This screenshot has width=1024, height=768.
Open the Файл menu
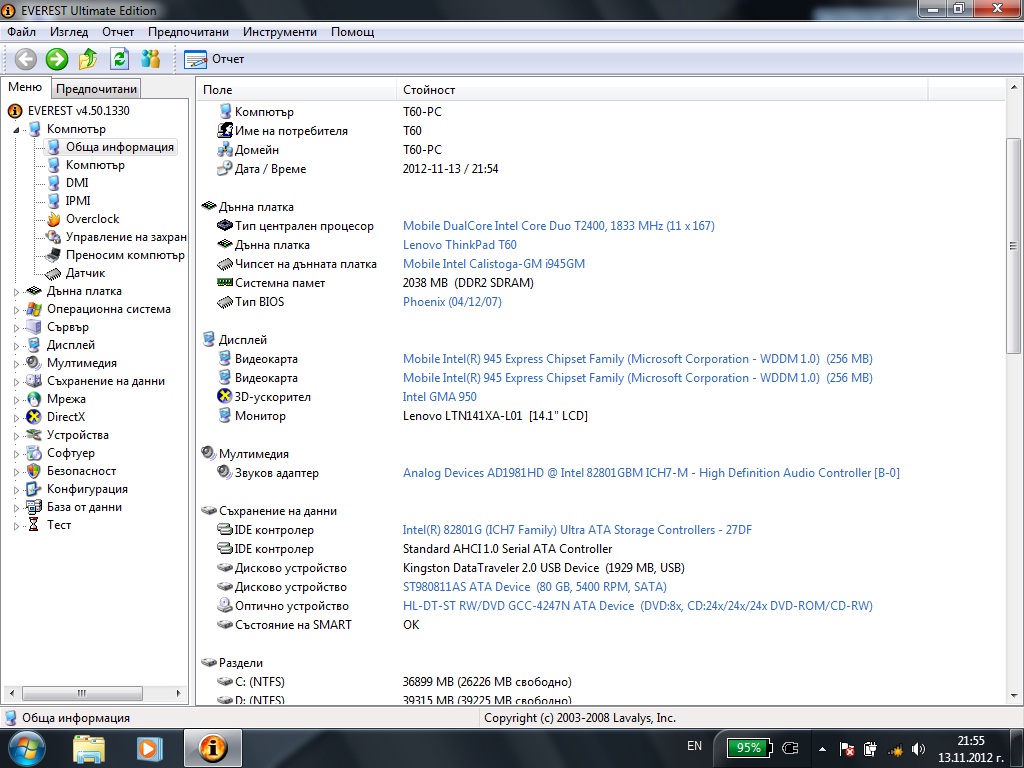[22, 32]
